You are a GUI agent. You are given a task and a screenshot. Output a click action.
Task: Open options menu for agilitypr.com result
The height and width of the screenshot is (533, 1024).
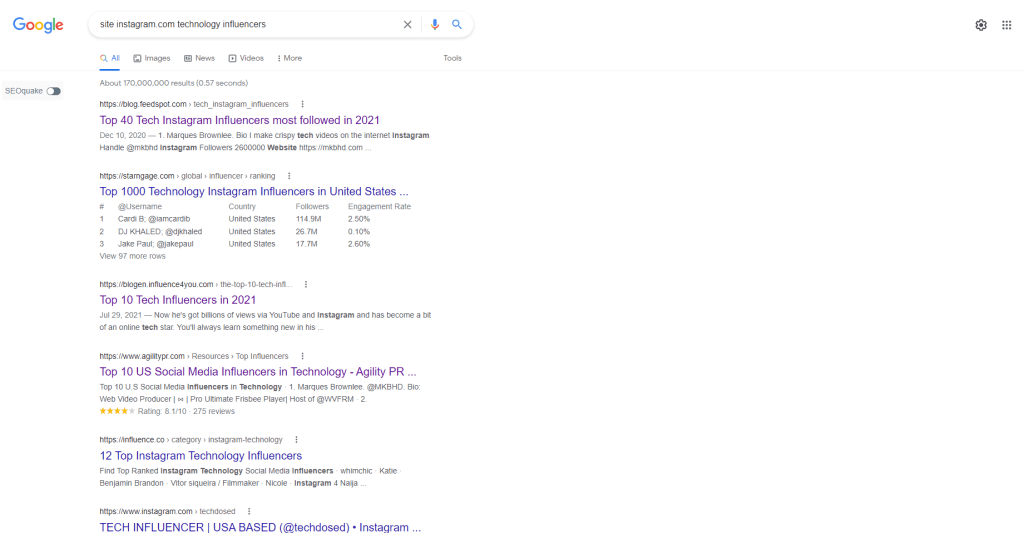(302, 356)
